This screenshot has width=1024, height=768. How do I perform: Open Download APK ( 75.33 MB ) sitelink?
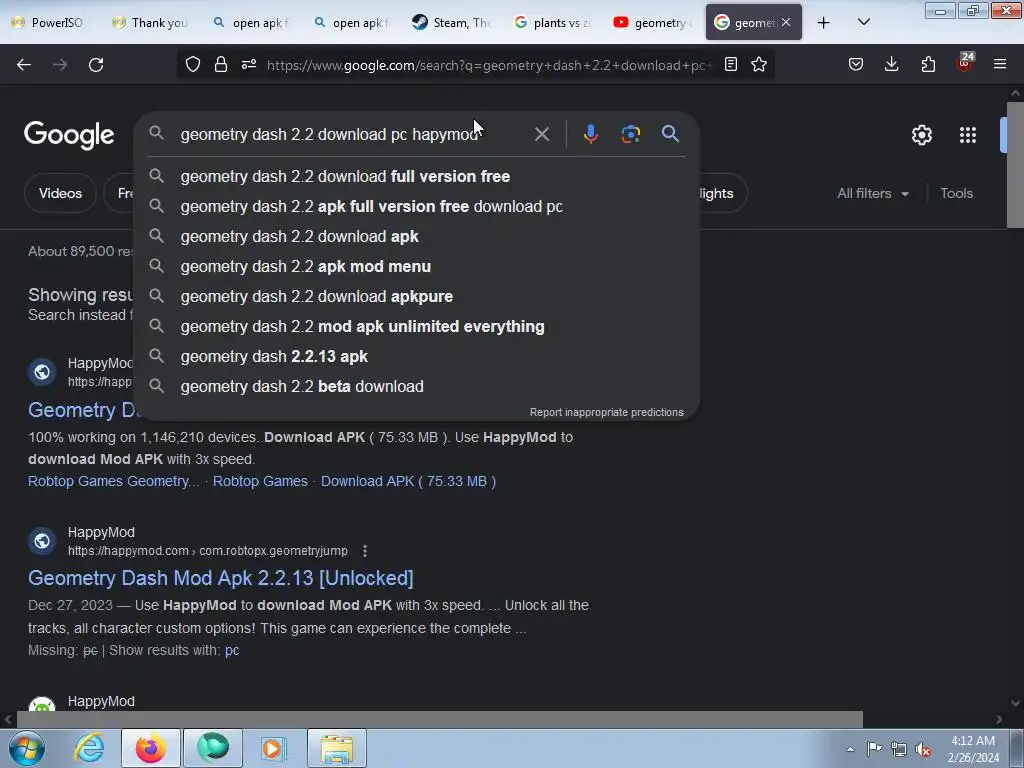[408, 481]
